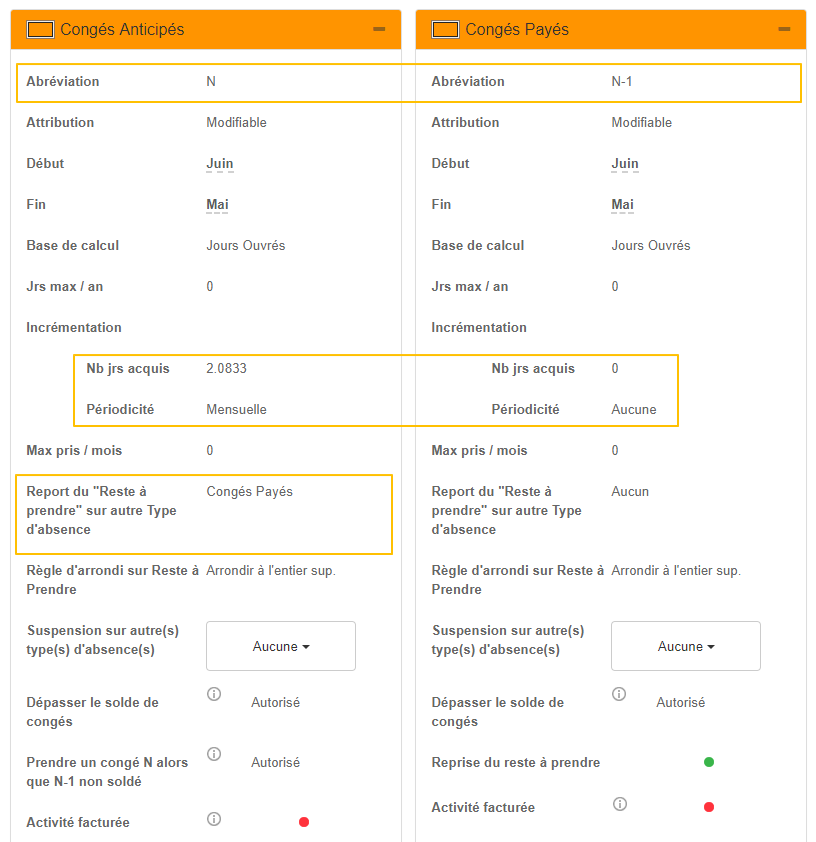Click info icon for Dépasser le solde in Congés Anticipés
Screen dimensions: 816x842
pyautogui.click(x=214, y=694)
